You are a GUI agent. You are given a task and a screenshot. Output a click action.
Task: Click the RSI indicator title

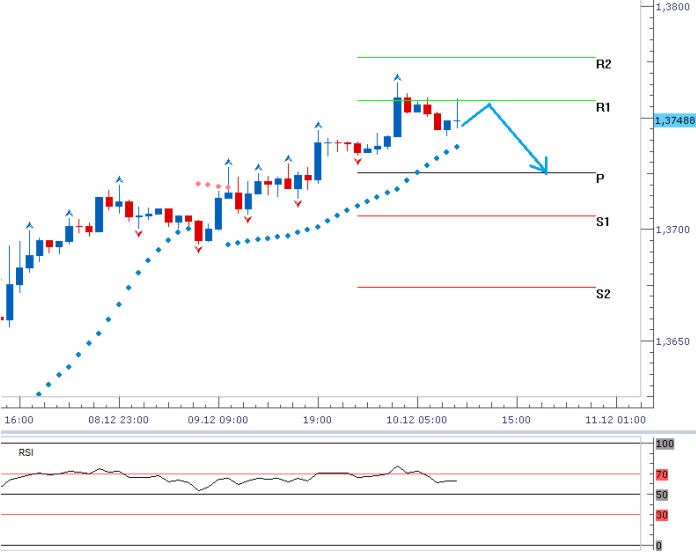tap(26, 453)
